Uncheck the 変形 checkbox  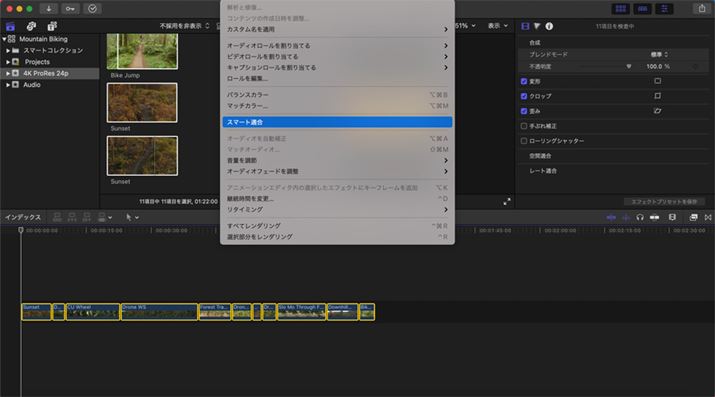click(523, 81)
